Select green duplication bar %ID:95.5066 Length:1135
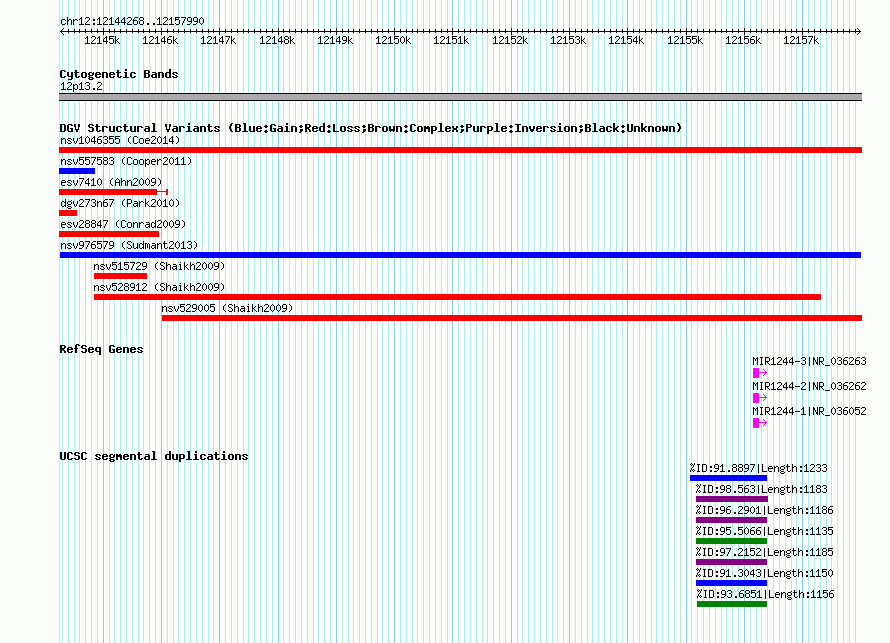 click(x=732, y=541)
